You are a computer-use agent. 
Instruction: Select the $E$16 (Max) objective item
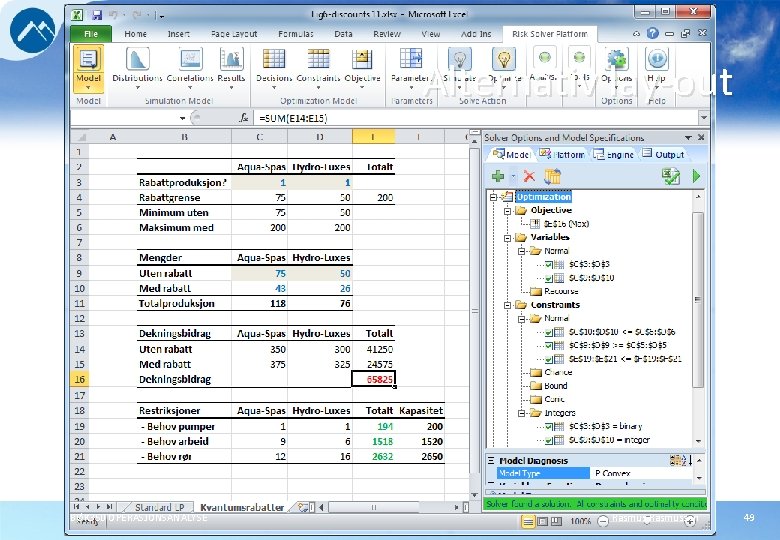(x=566, y=224)
